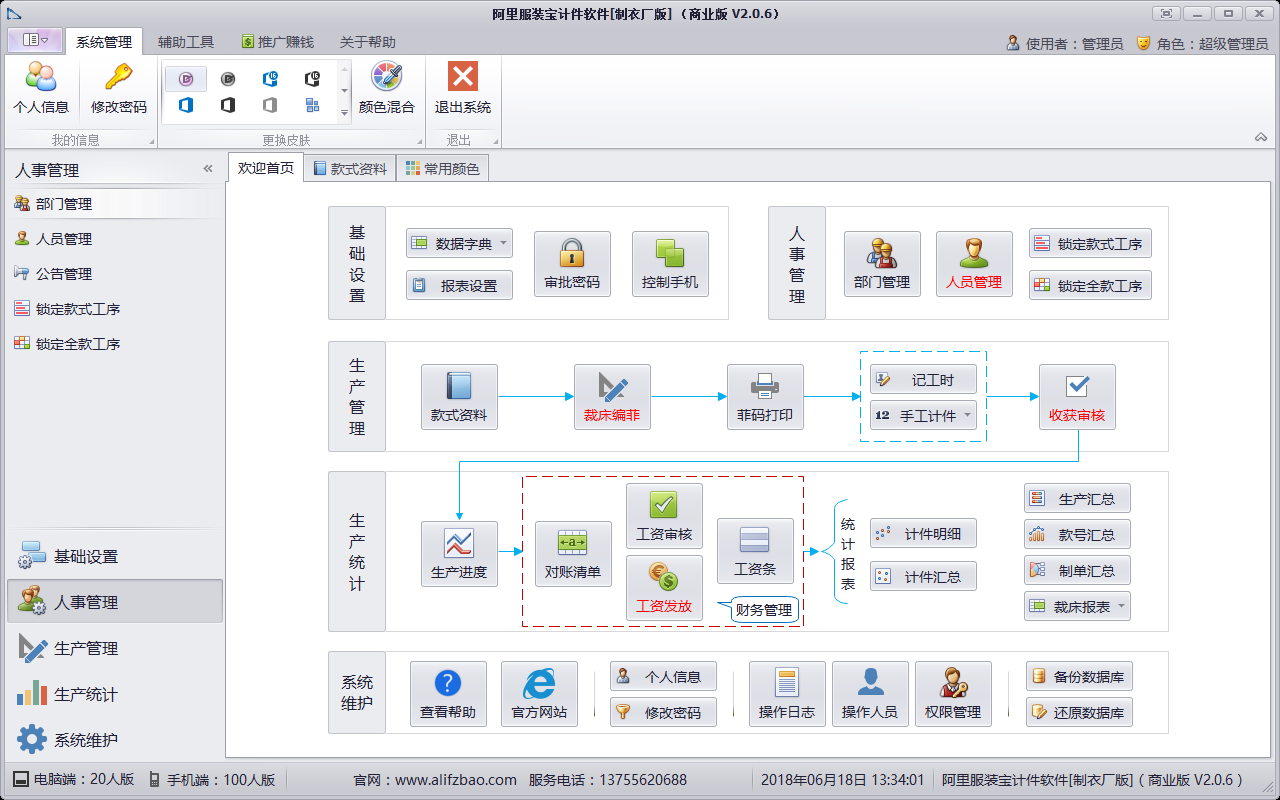Open the 裁床报表 dropdown

(1121, 606)
